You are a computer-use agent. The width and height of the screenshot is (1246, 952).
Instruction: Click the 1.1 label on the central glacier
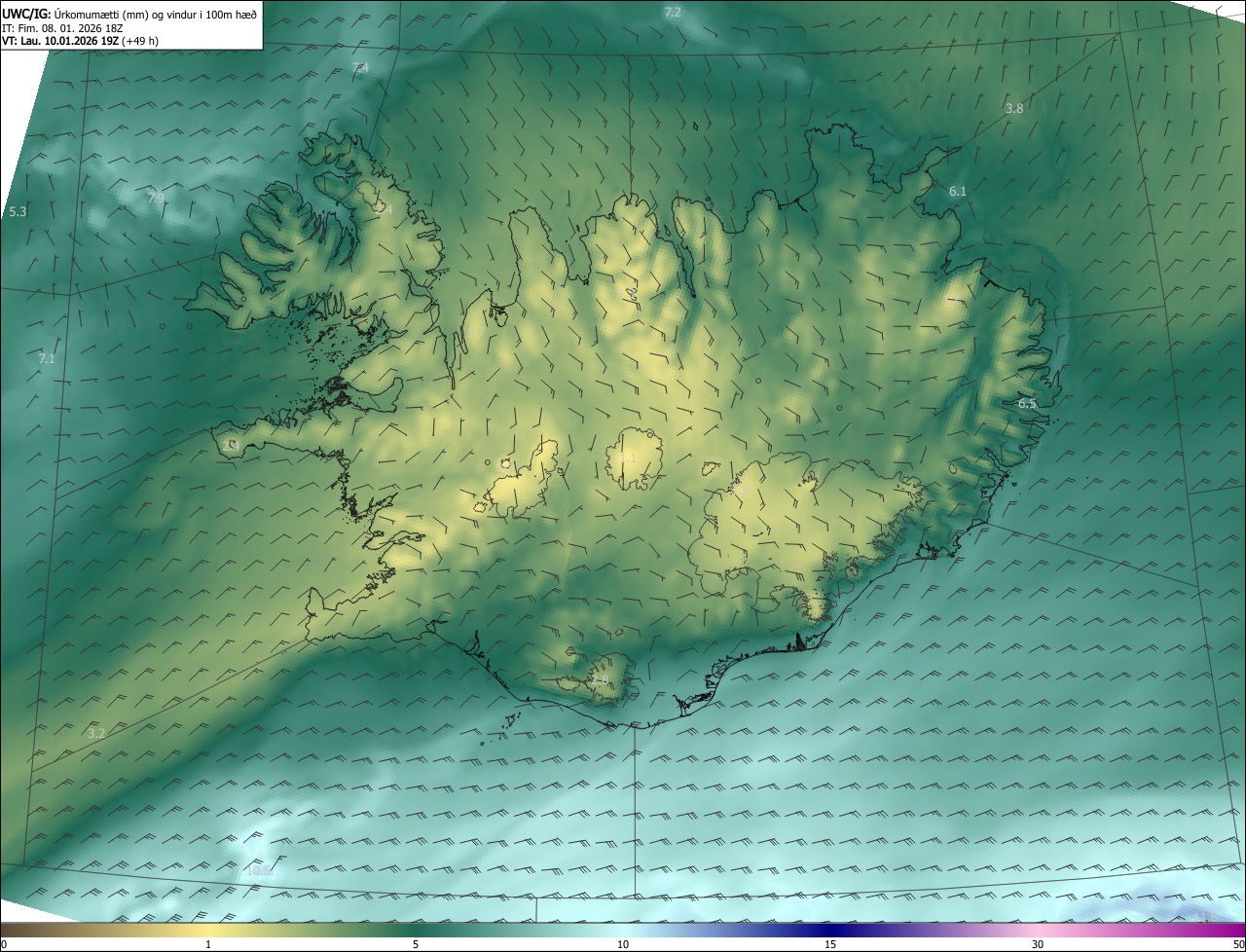click(628, 457)
